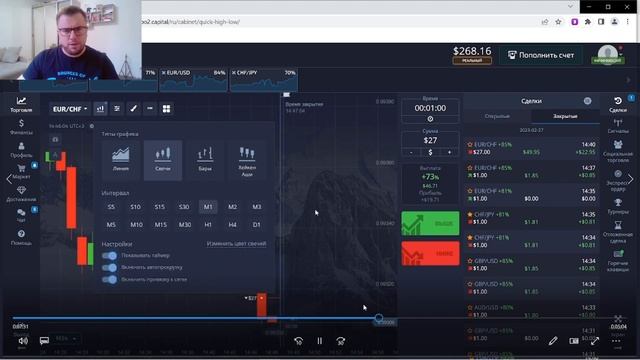Select the CHF/JPY asset tab
The image size is (640, 360).
(264, 80)
